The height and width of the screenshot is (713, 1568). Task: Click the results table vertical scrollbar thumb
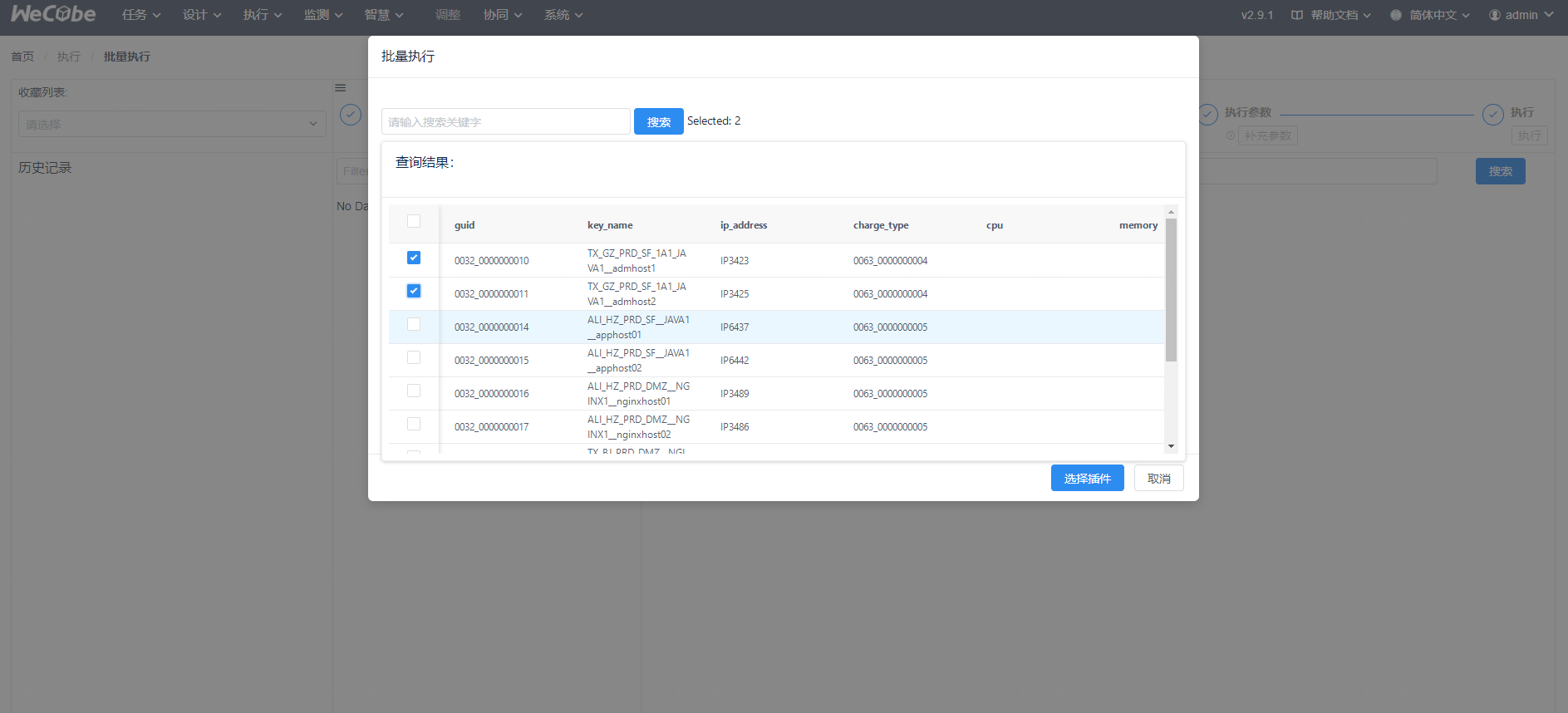click(1171, 291)
